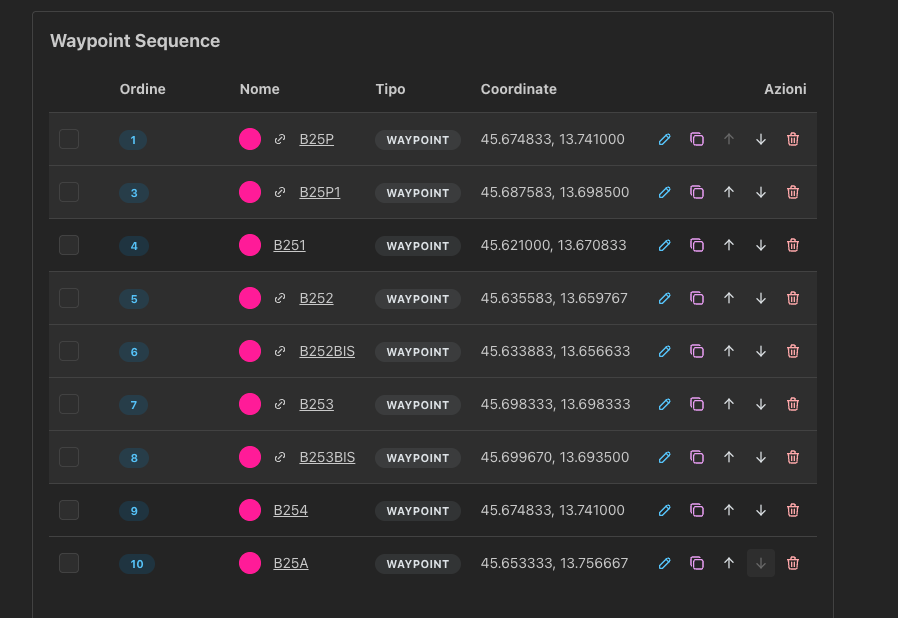The height and width of the screenshot is (618, 898).
Task: Move waypoint B254 up
Action: click(729, 511)
